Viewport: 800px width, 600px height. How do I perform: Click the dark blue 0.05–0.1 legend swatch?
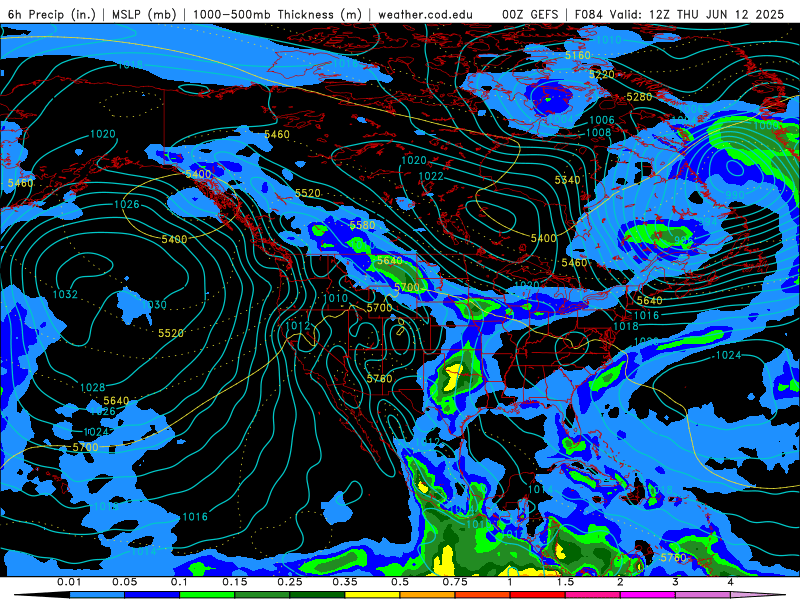[x=152, y=595]
